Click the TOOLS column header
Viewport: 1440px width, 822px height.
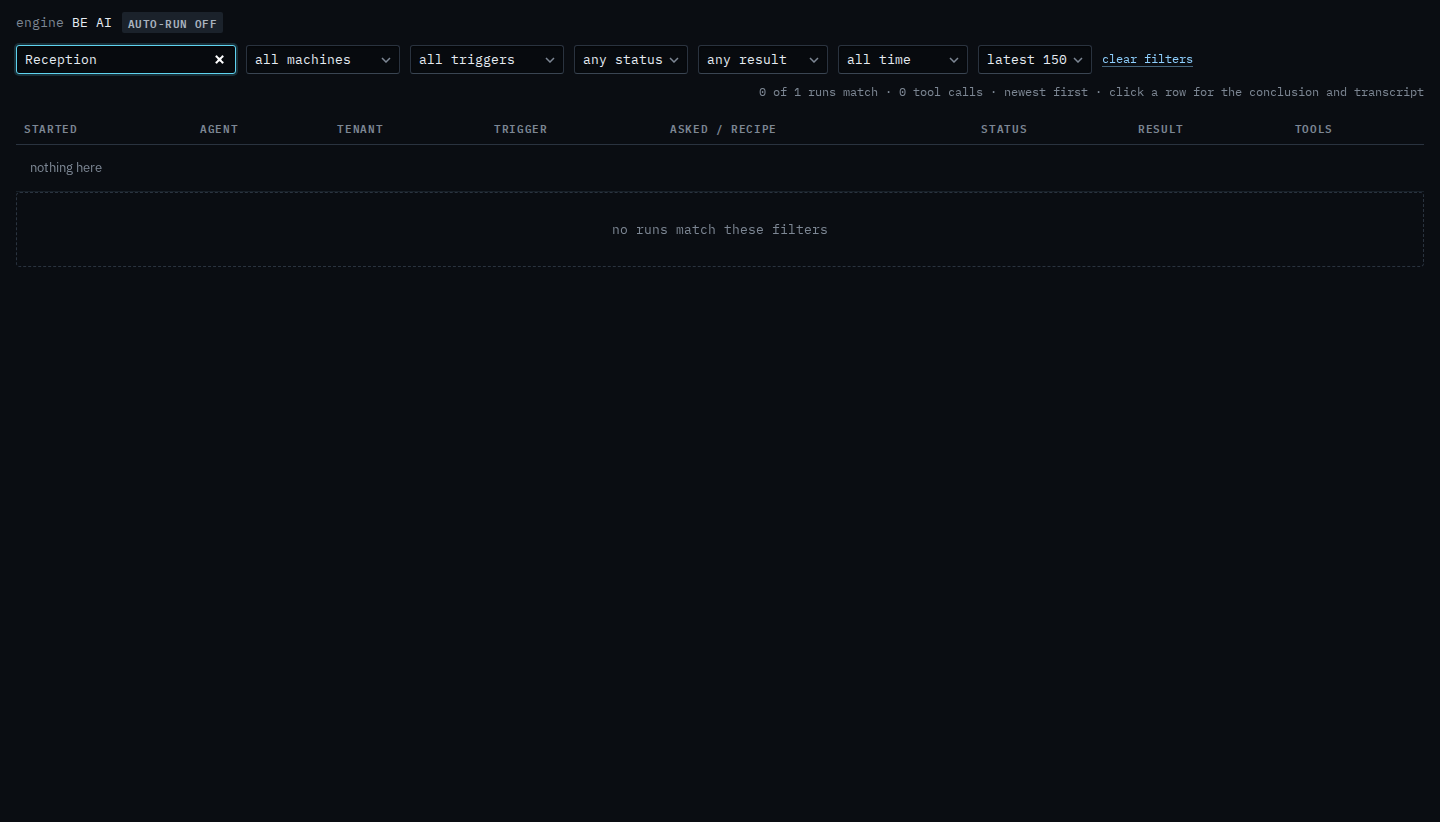[x=1313, y=129]
